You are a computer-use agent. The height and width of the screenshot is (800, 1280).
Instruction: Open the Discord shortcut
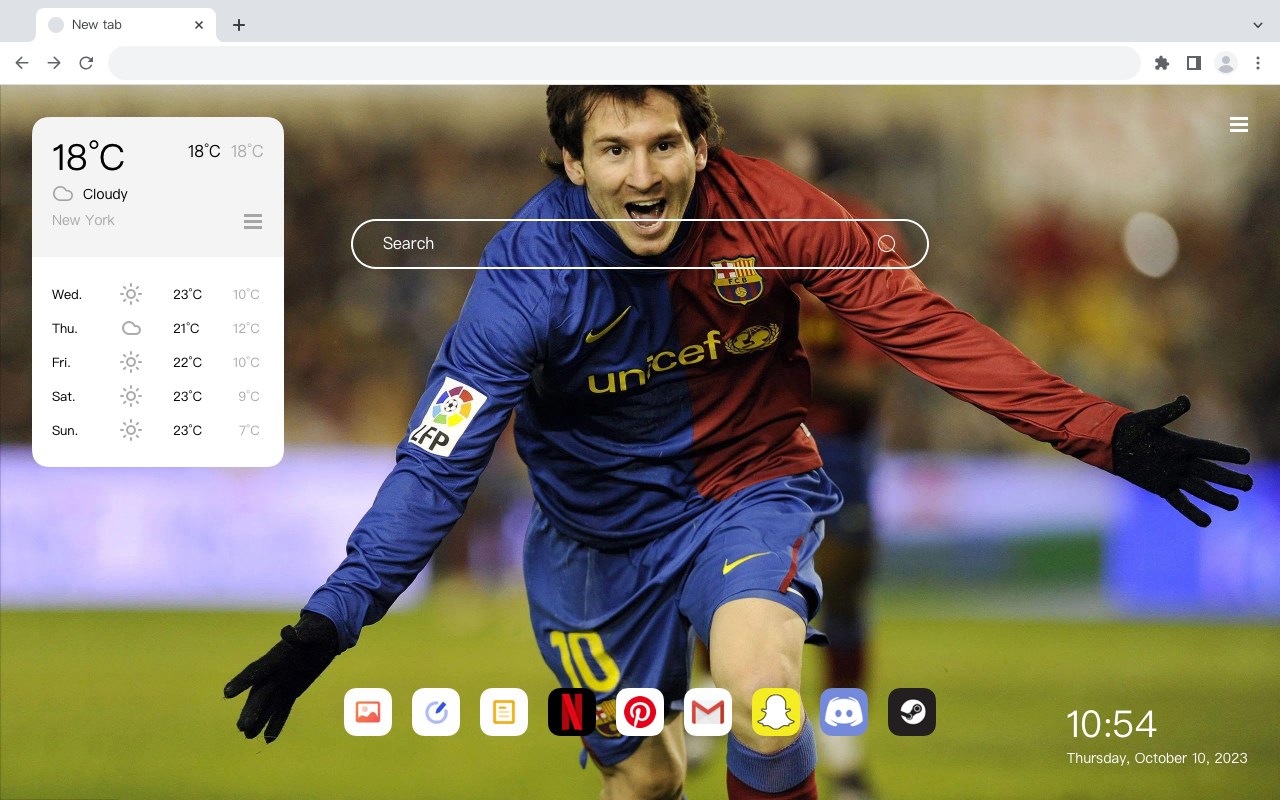(844, 712)
